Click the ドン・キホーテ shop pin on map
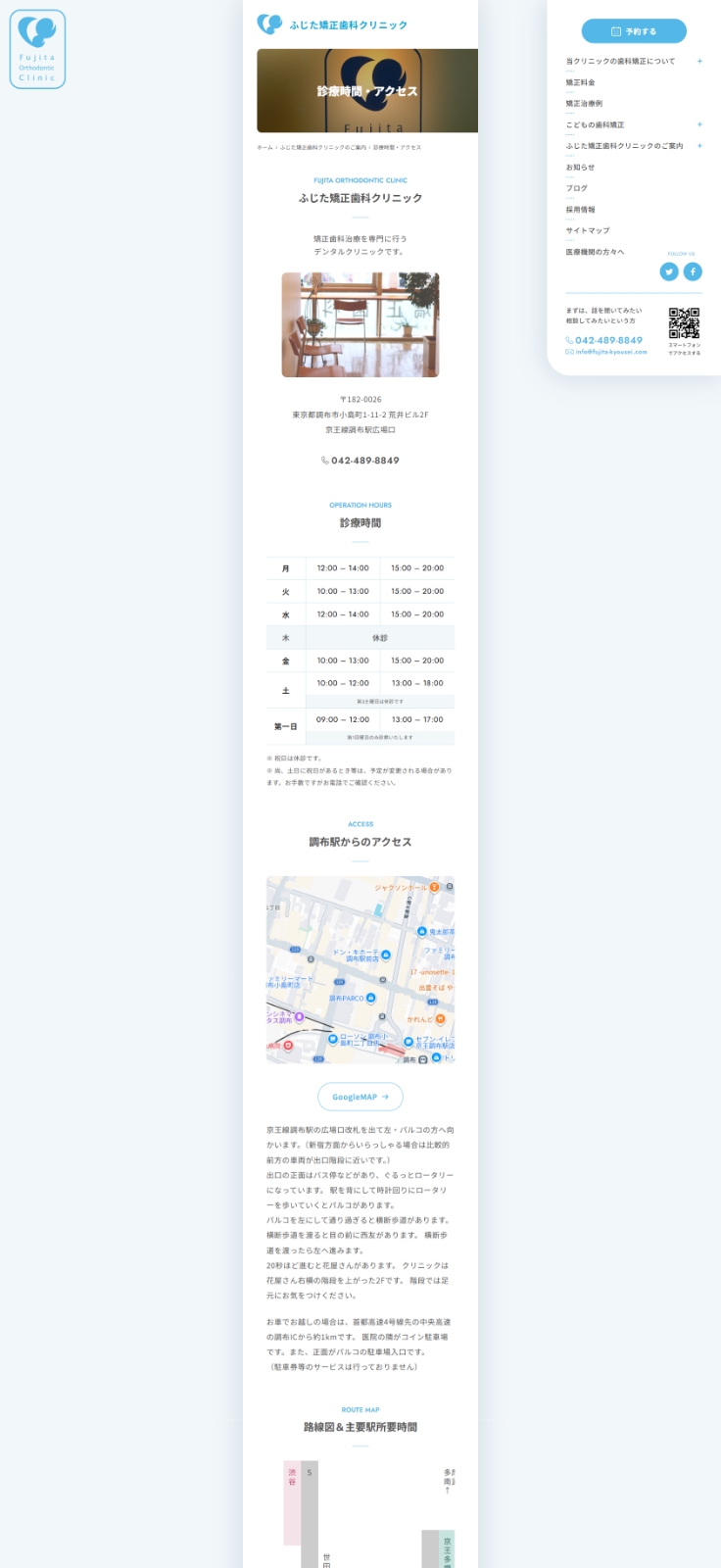 tap(386, 955)
